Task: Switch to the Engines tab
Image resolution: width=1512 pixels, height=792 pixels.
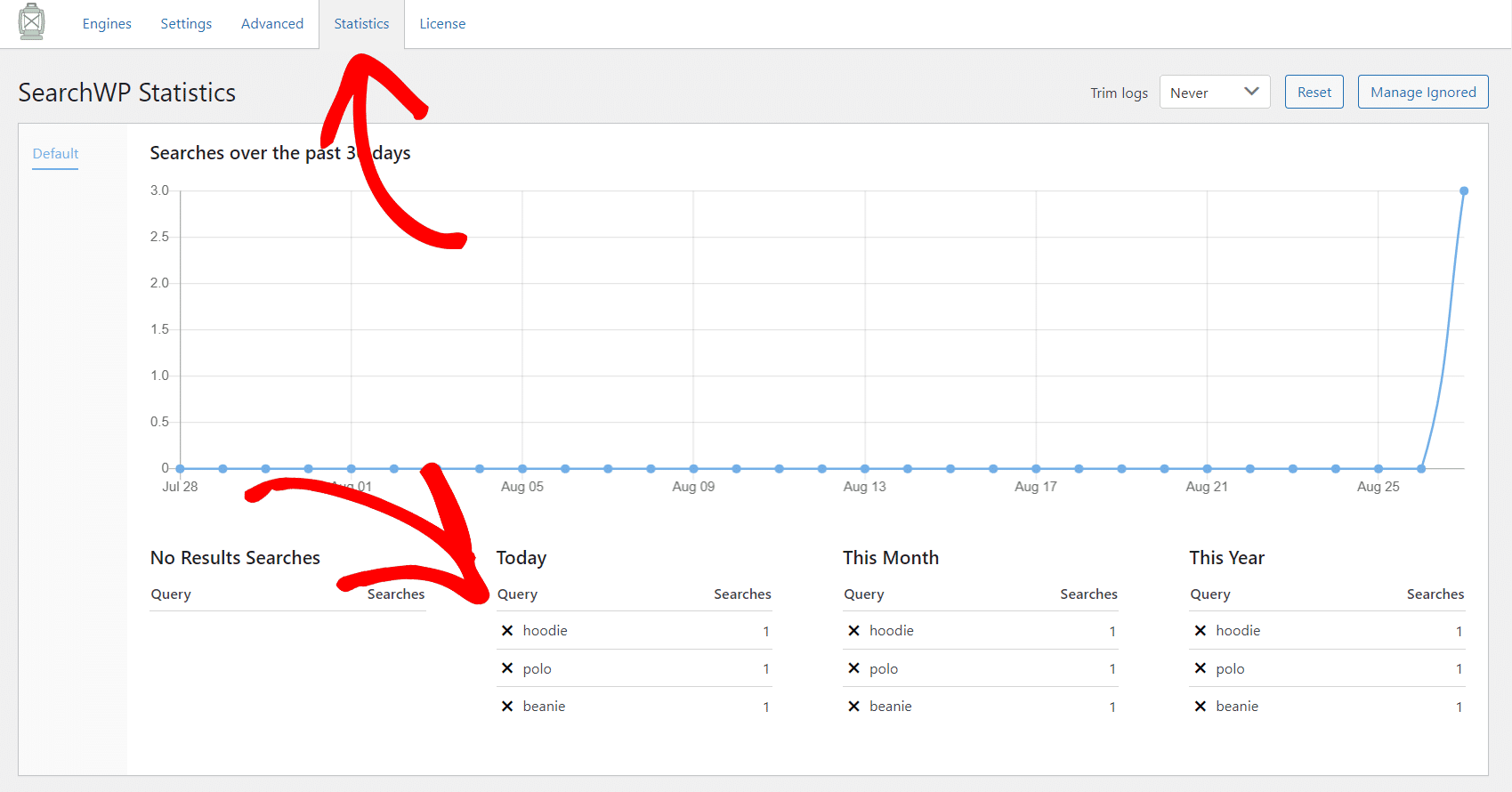Action: (x=107, y=24)
